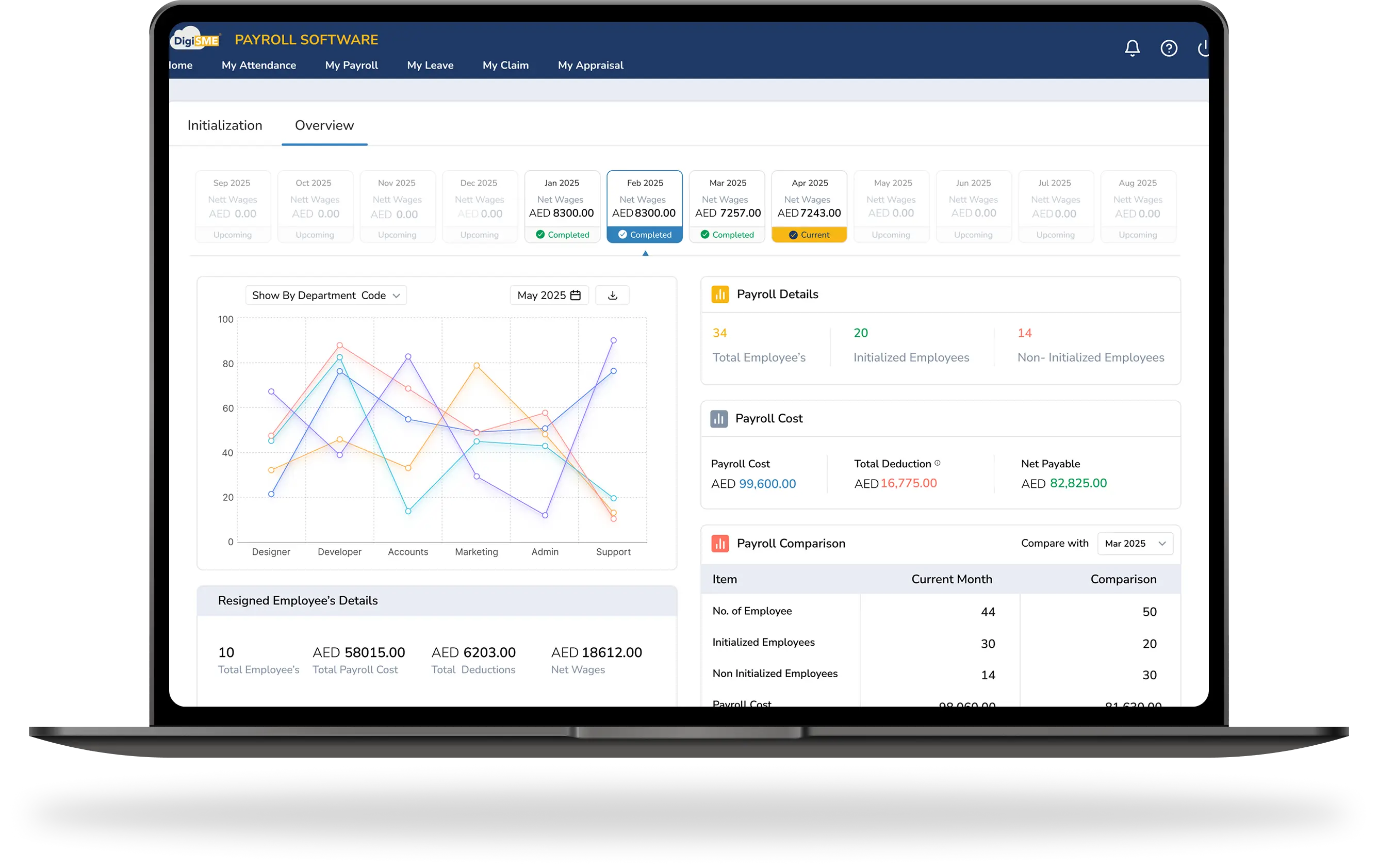Select the Apr 2025 current month card
The image size is (1378, 868).
pyautogui.click(x=809, y=206)
